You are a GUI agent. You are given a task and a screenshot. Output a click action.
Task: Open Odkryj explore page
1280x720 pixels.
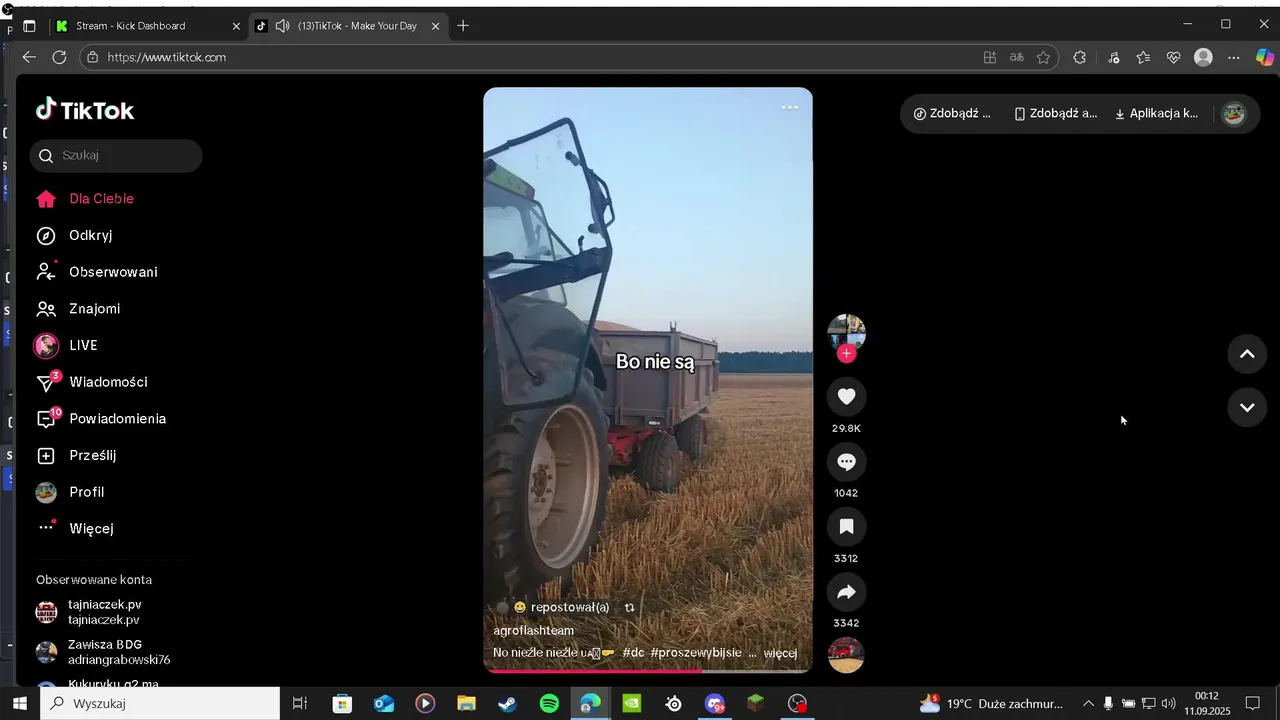point(74,236)
